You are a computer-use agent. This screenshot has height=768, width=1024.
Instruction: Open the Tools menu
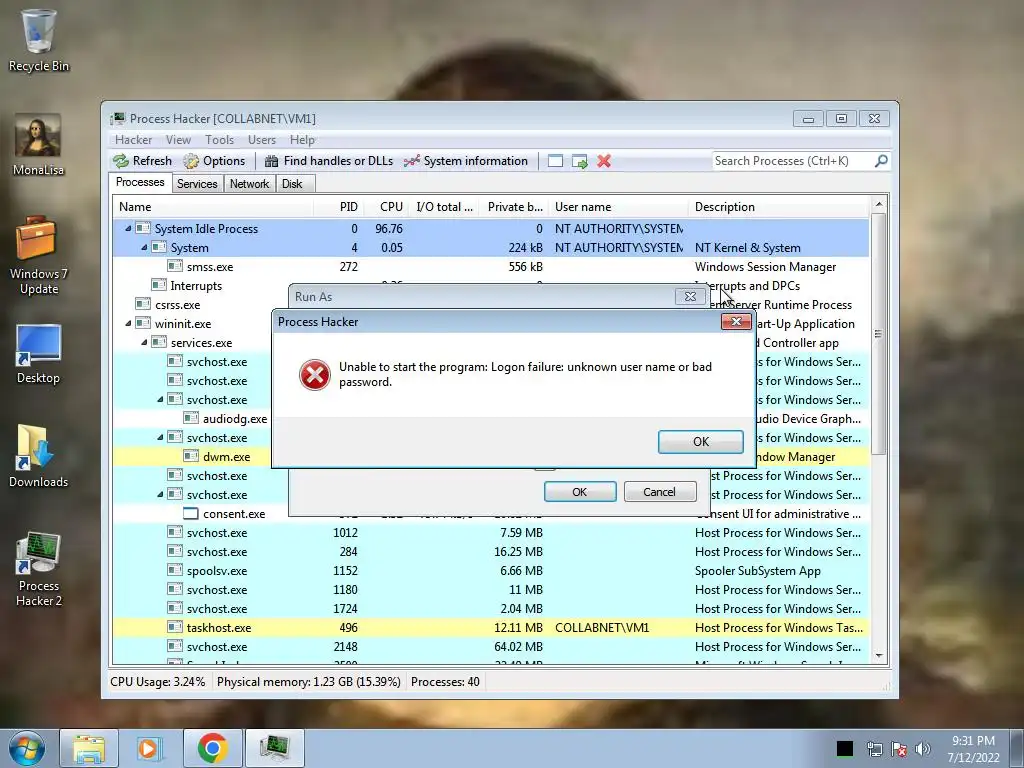click(219, 140)
